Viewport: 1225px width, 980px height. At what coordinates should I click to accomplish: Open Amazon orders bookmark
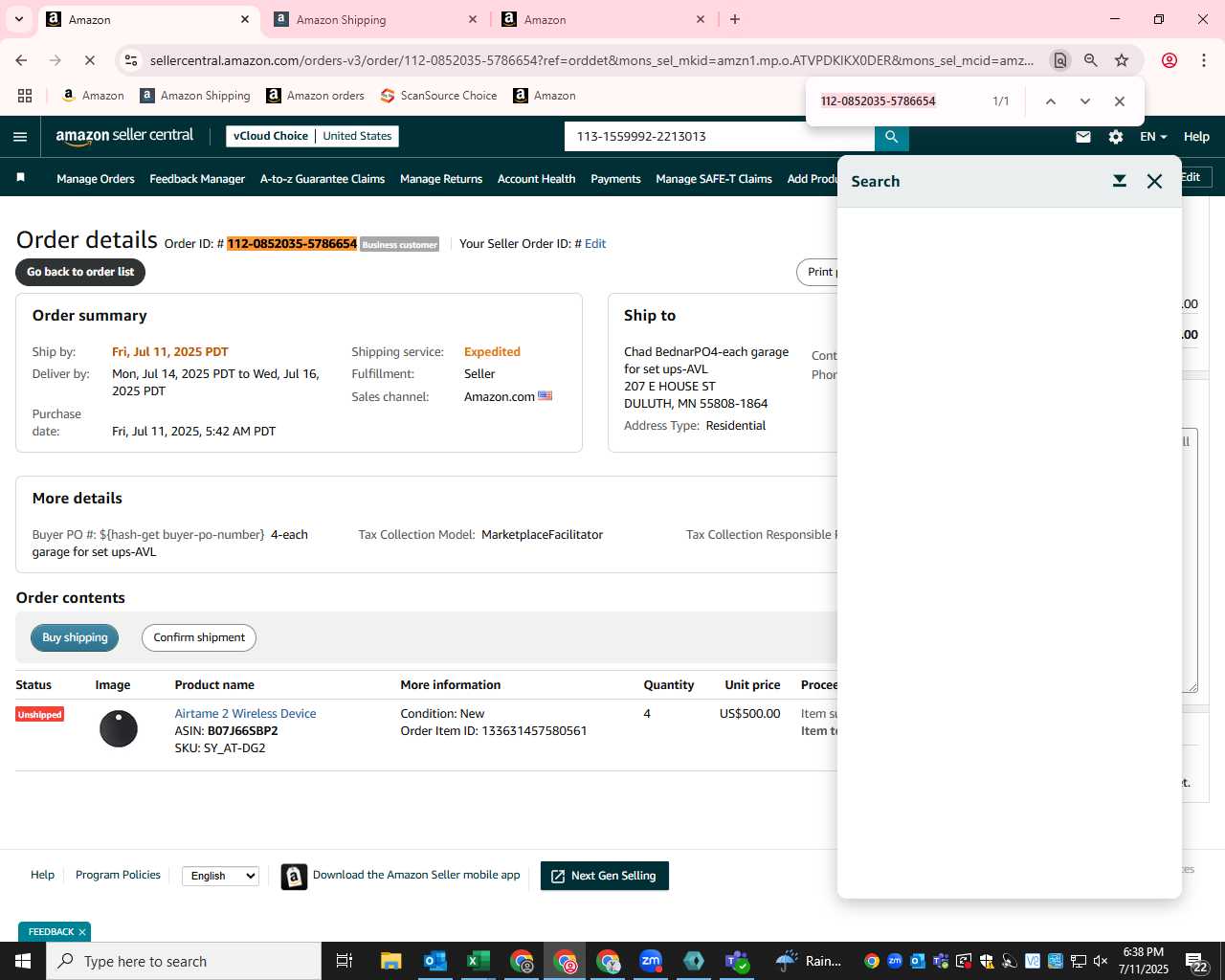click(x=315, y=96)
